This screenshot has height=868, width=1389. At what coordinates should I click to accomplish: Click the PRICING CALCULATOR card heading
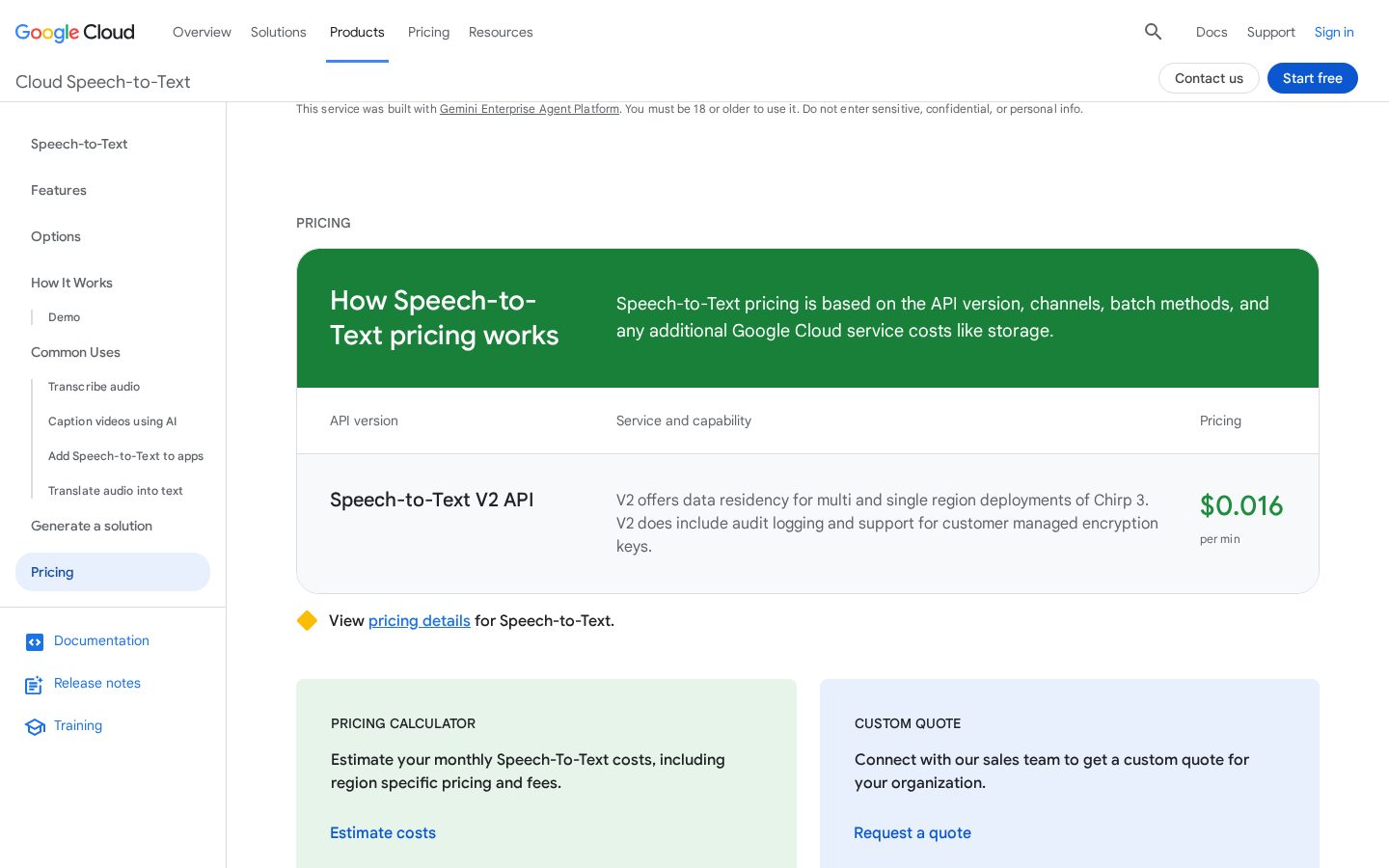[x=403, y=723]
